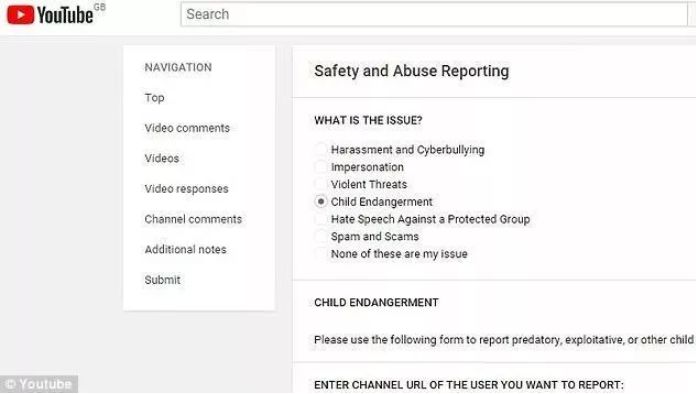Open Video responses in navigation

[x=186, y=189]
